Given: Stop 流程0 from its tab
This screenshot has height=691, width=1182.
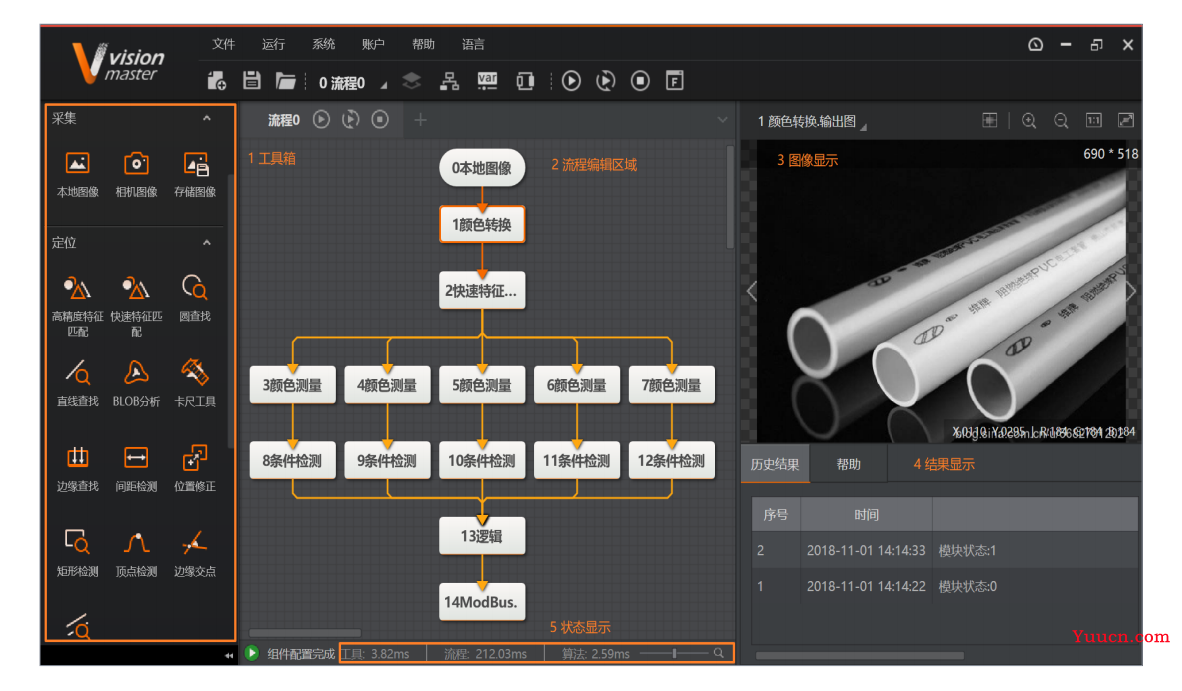Looking at the screenshot, I should pos(381,119).
